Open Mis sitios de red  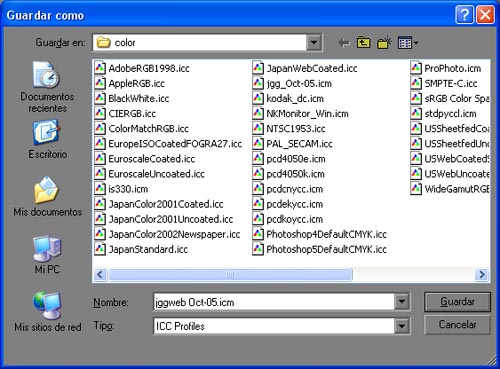pyautogui.click(x=47, y=312)
